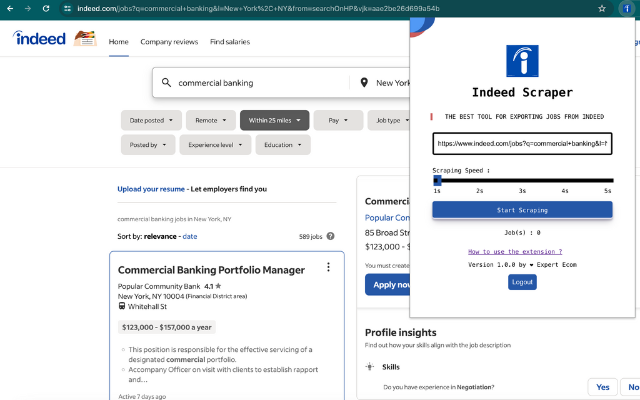
Task: Open the Job type filter dropdown
Action: tap(389, 120)
